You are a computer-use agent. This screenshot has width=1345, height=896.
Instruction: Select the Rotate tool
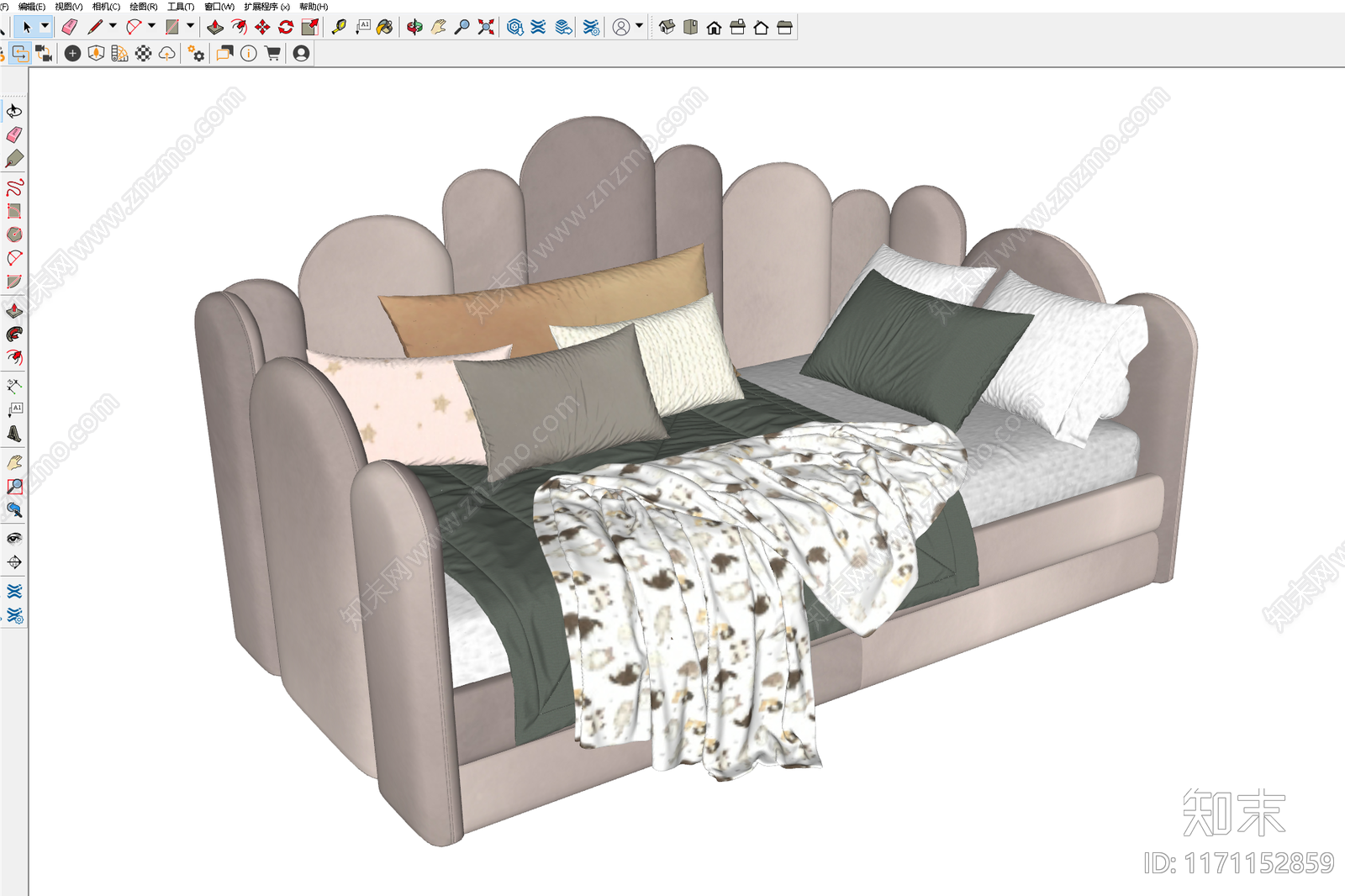286,28
